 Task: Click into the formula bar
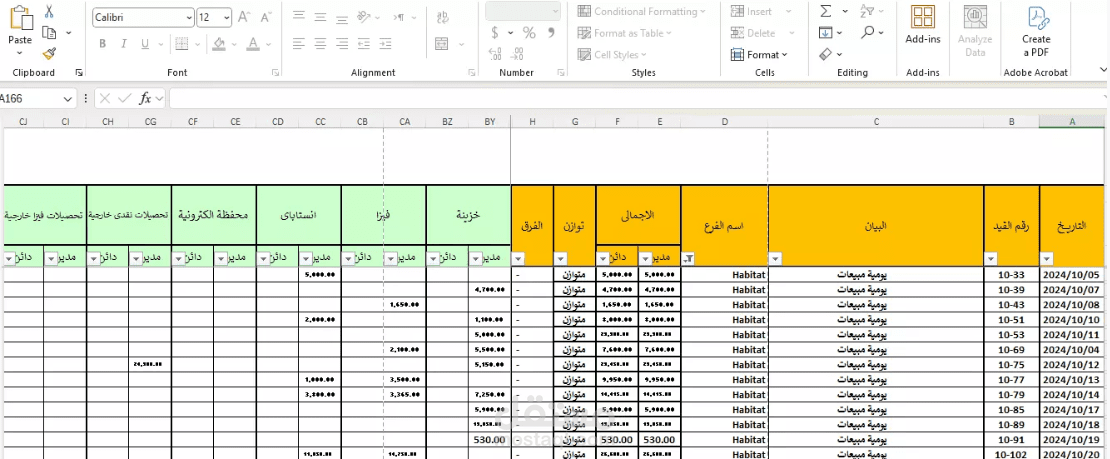pos(637,98)
